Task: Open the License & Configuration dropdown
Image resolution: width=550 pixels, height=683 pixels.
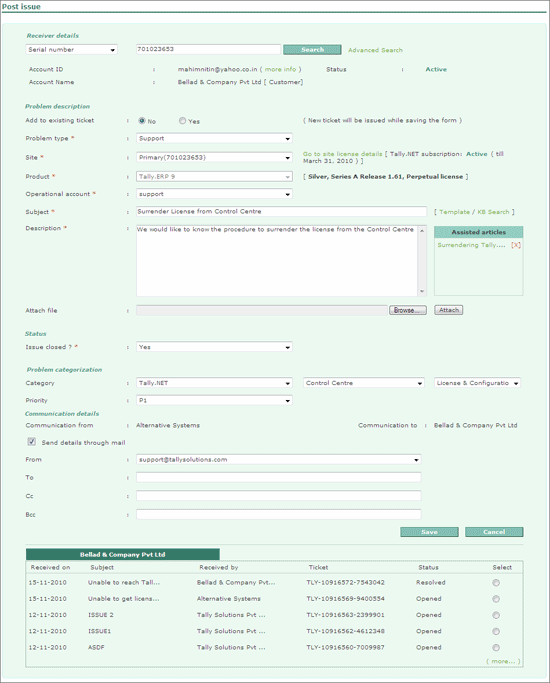Action: pyautogui.click(x=477, y=383)
